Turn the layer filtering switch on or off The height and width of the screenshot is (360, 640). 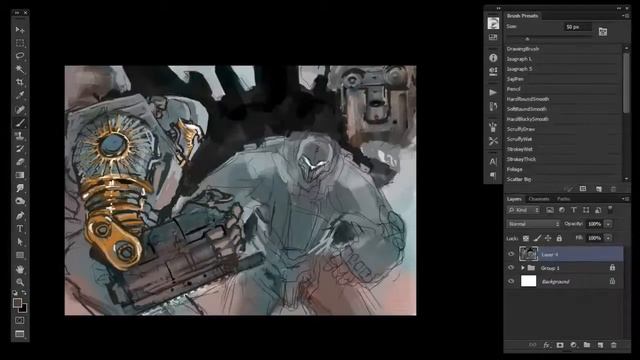610,209
